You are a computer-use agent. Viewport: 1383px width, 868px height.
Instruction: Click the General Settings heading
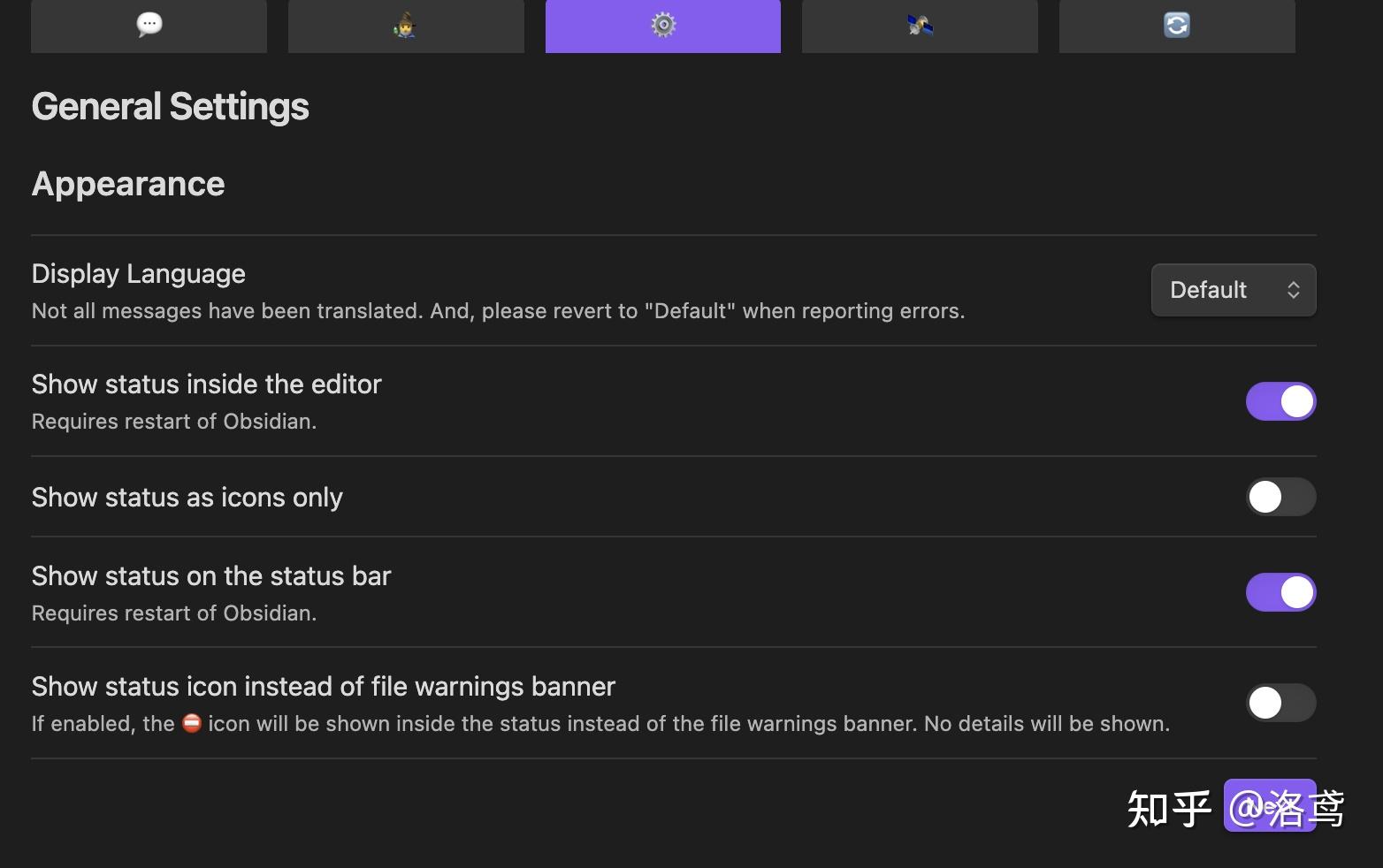(x=171, y=107)
